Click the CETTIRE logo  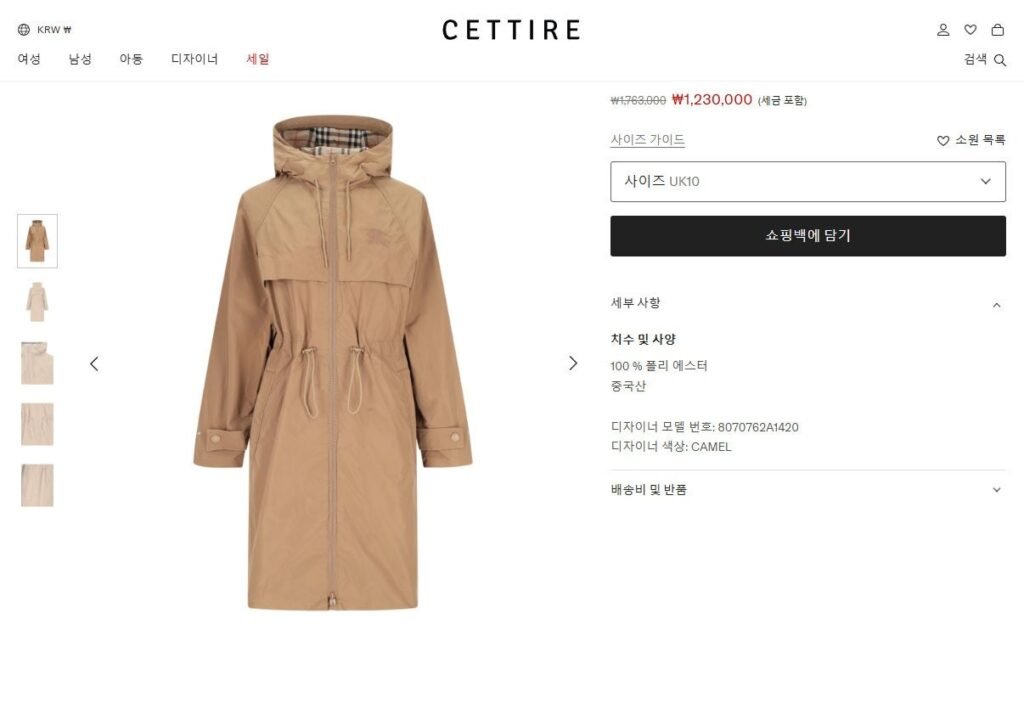(x=511, y=30)
